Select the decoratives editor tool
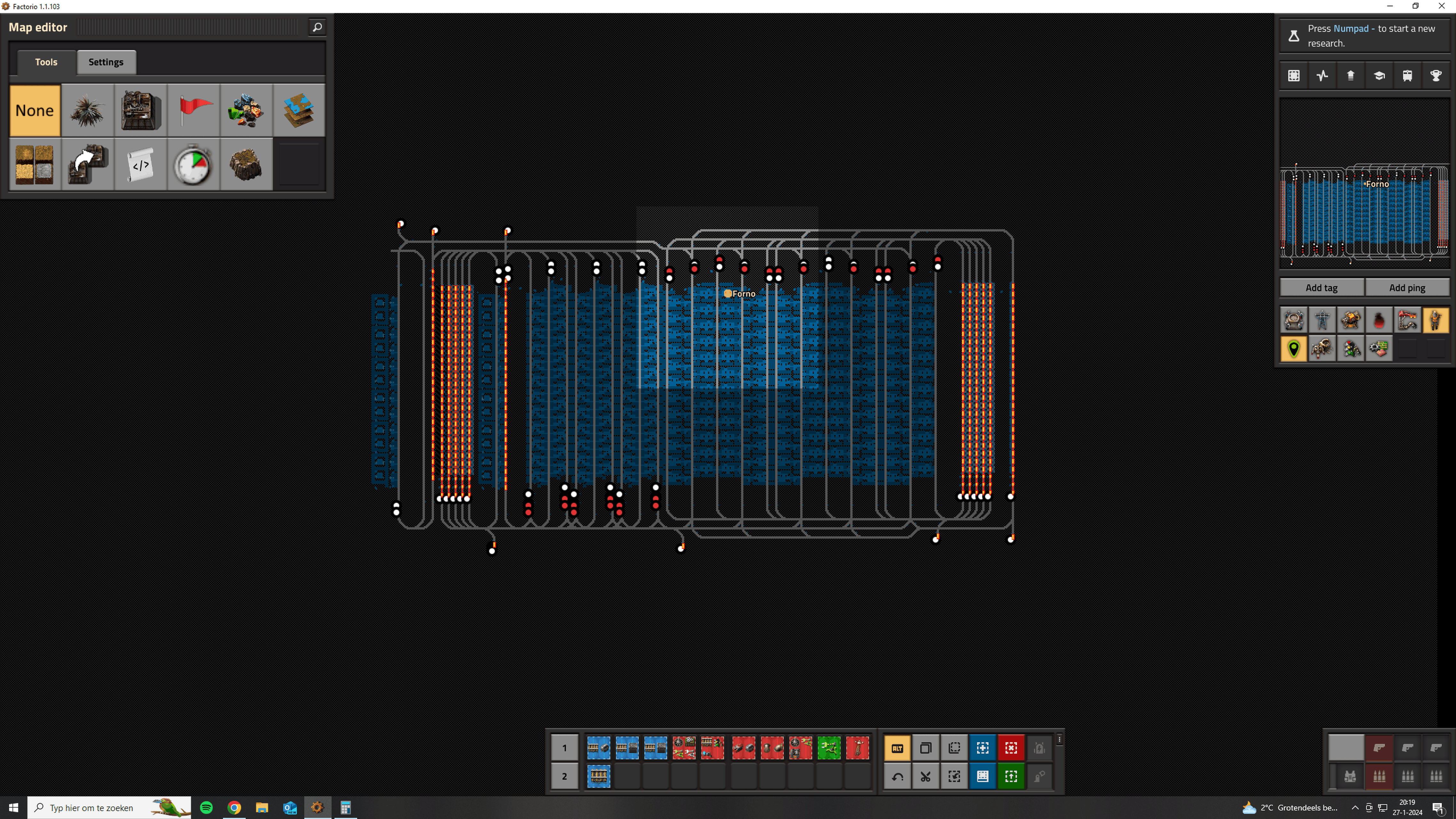Image resolution: width=1456 pixels, height=819 pixels. click(88, 110)
